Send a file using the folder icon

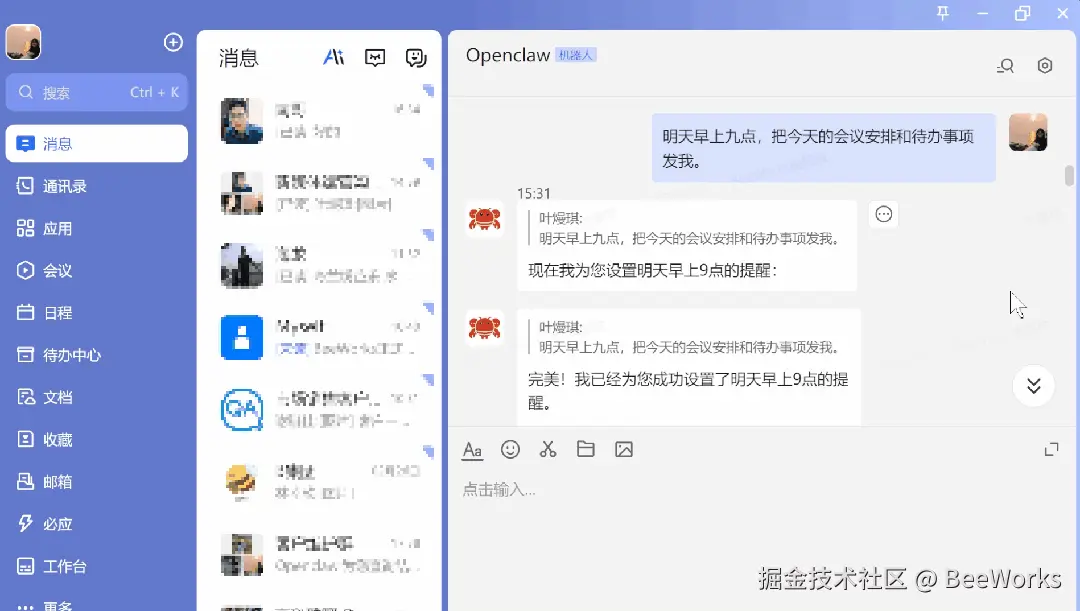[586, 449]
